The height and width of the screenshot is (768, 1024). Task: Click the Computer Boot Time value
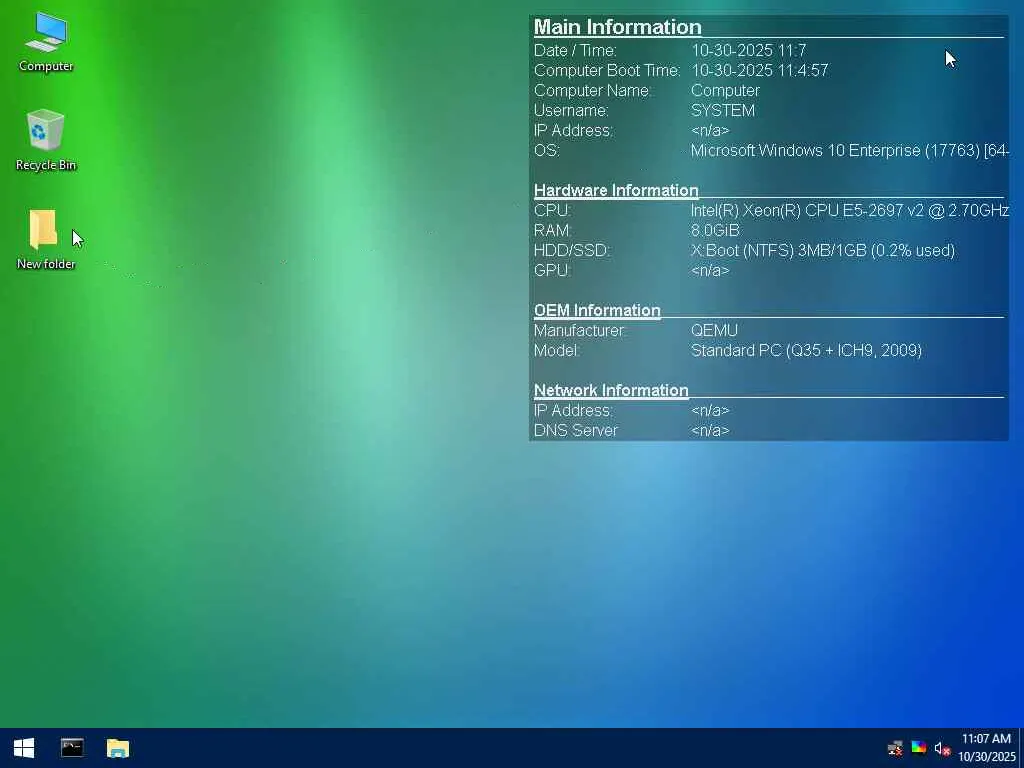tap(760, 71)
